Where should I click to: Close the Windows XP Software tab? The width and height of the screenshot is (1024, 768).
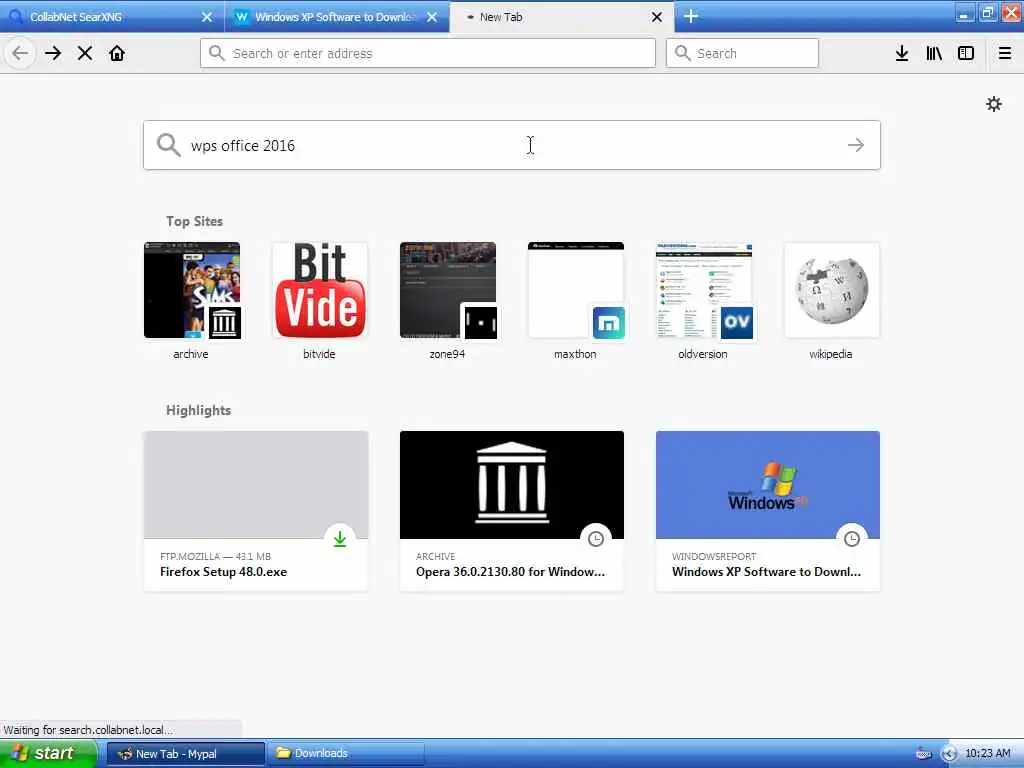[432, 17]
